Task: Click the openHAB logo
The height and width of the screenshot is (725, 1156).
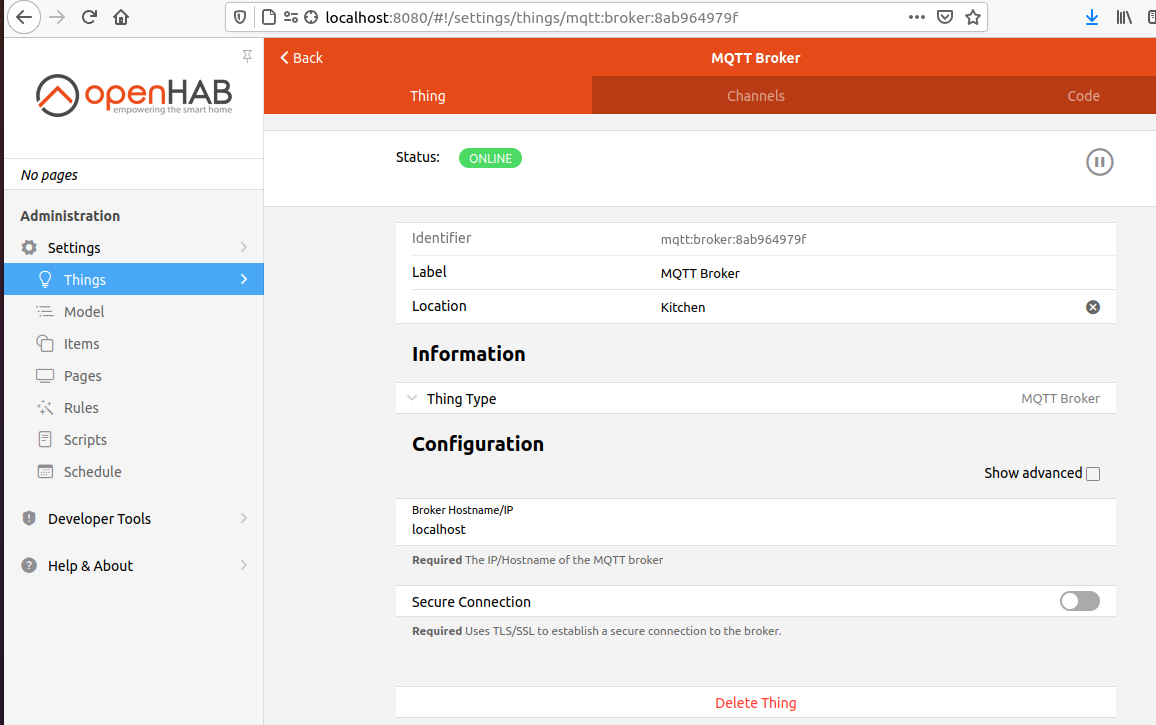Action: click(134, 96)
